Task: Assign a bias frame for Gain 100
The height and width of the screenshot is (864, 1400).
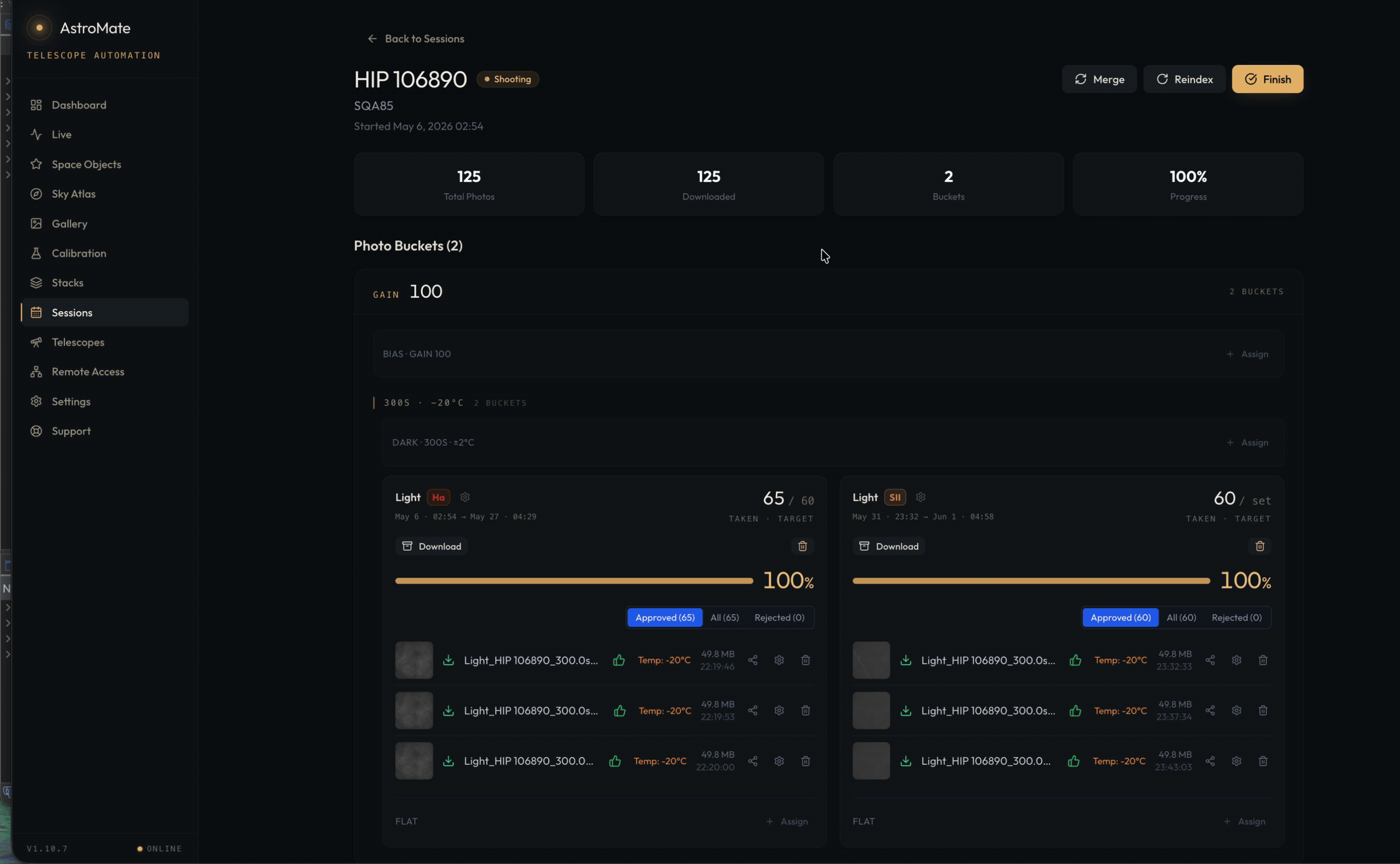Action: (1247, 354)
